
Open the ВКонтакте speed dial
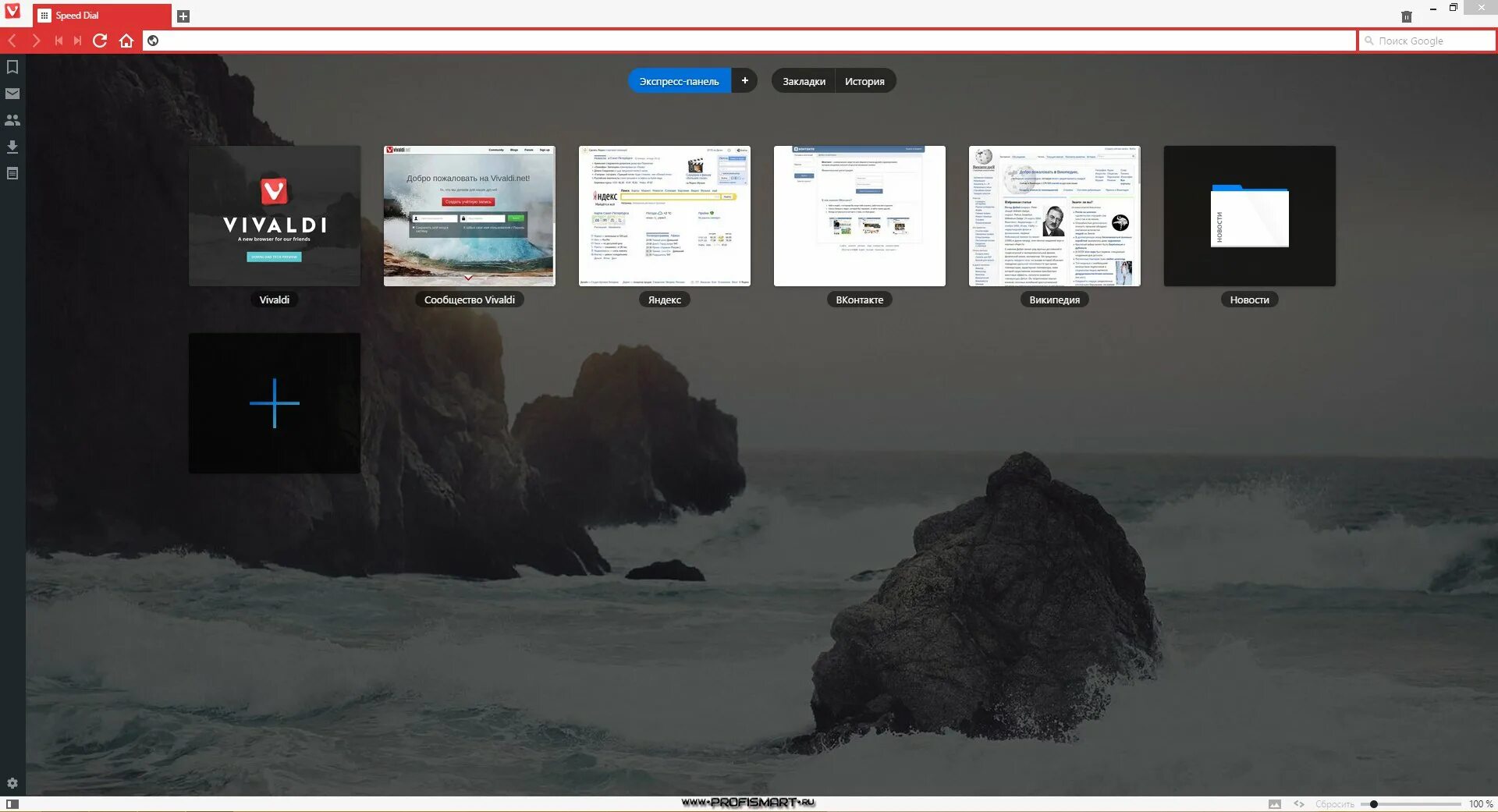coord(860,216)
